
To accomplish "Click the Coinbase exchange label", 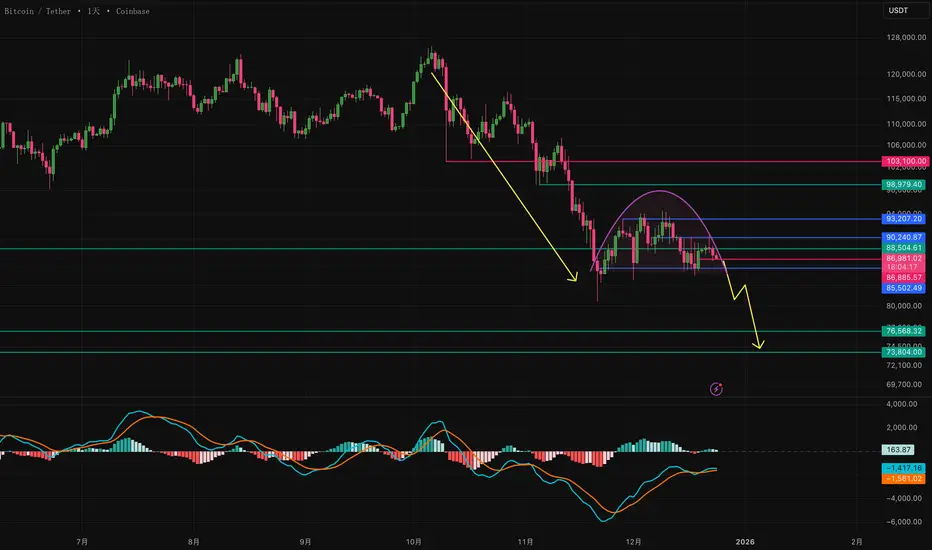I will (x=133, y=11).
